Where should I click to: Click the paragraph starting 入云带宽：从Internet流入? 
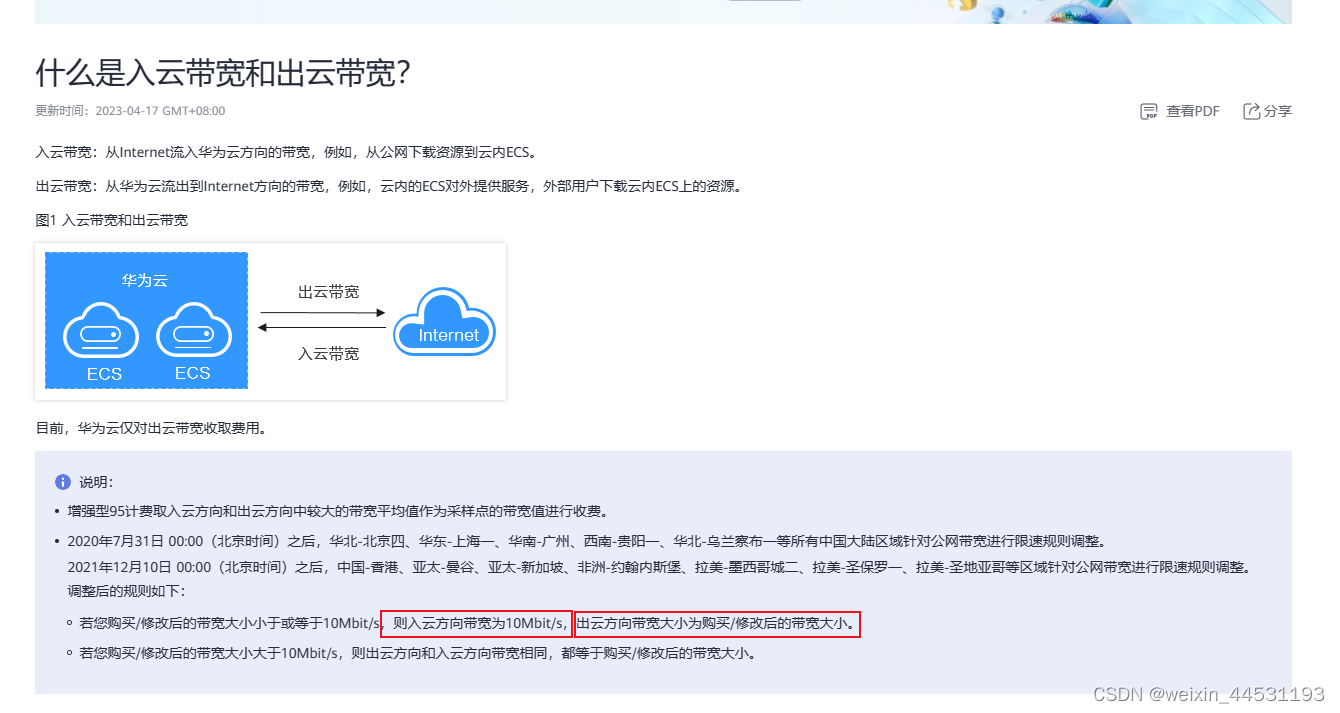point(289,153)
